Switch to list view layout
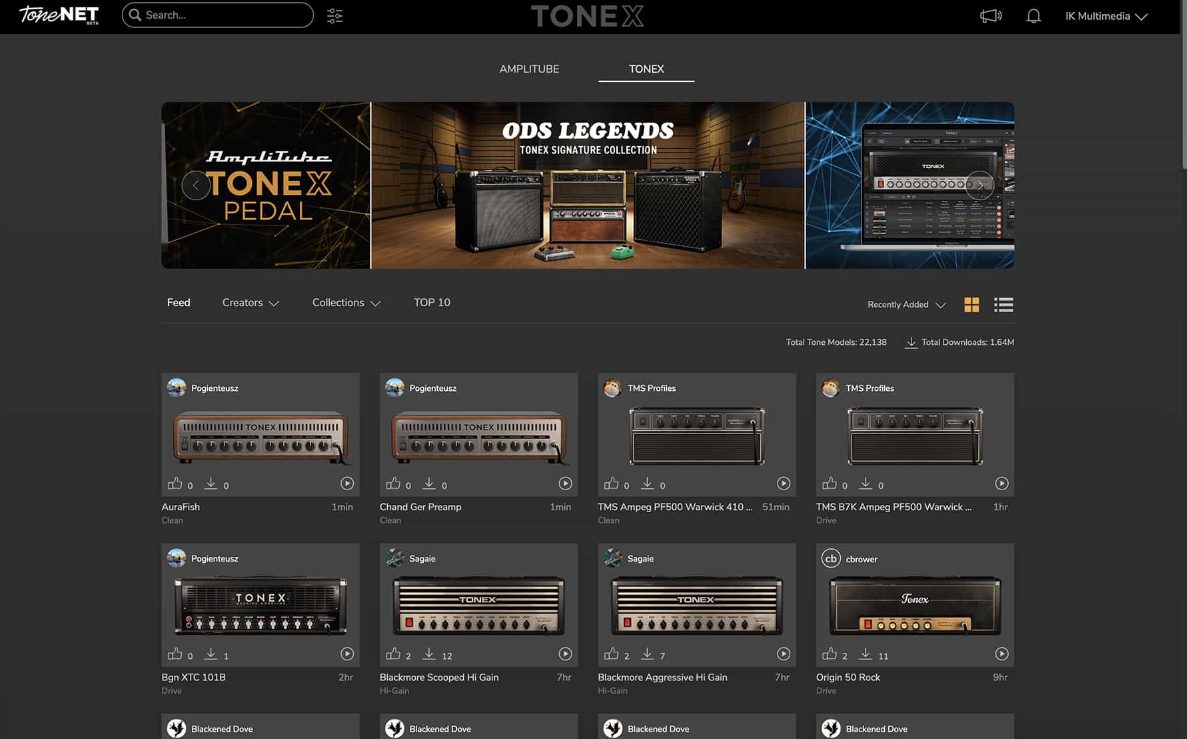Screen dimensions: 1187x739 [1004, 305]
